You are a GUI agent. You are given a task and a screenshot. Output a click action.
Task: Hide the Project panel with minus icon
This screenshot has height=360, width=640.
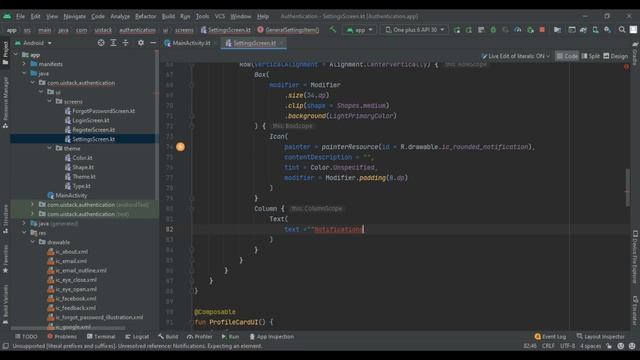(x=153, y=43)
